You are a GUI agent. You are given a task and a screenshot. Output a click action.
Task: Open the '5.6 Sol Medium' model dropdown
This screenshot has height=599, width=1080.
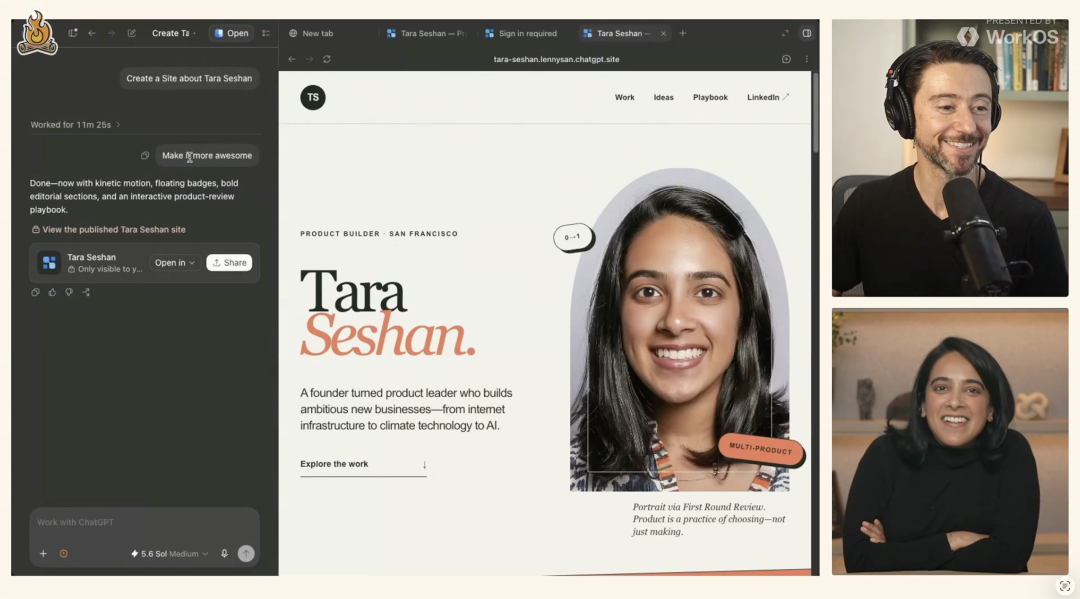[169, 554]
